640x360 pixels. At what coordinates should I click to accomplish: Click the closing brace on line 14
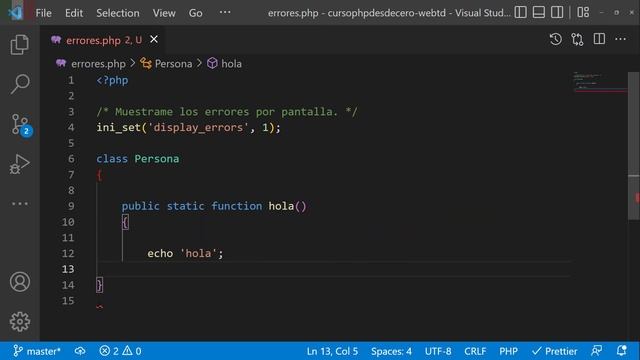click(99, 284)
